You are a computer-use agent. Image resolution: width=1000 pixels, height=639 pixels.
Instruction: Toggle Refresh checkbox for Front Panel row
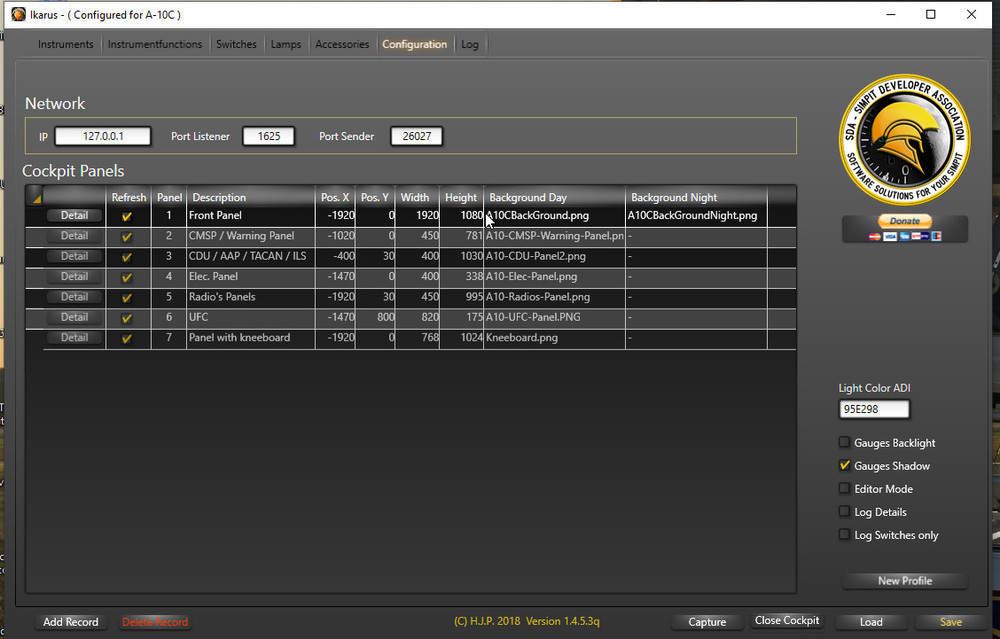point(127,216)
